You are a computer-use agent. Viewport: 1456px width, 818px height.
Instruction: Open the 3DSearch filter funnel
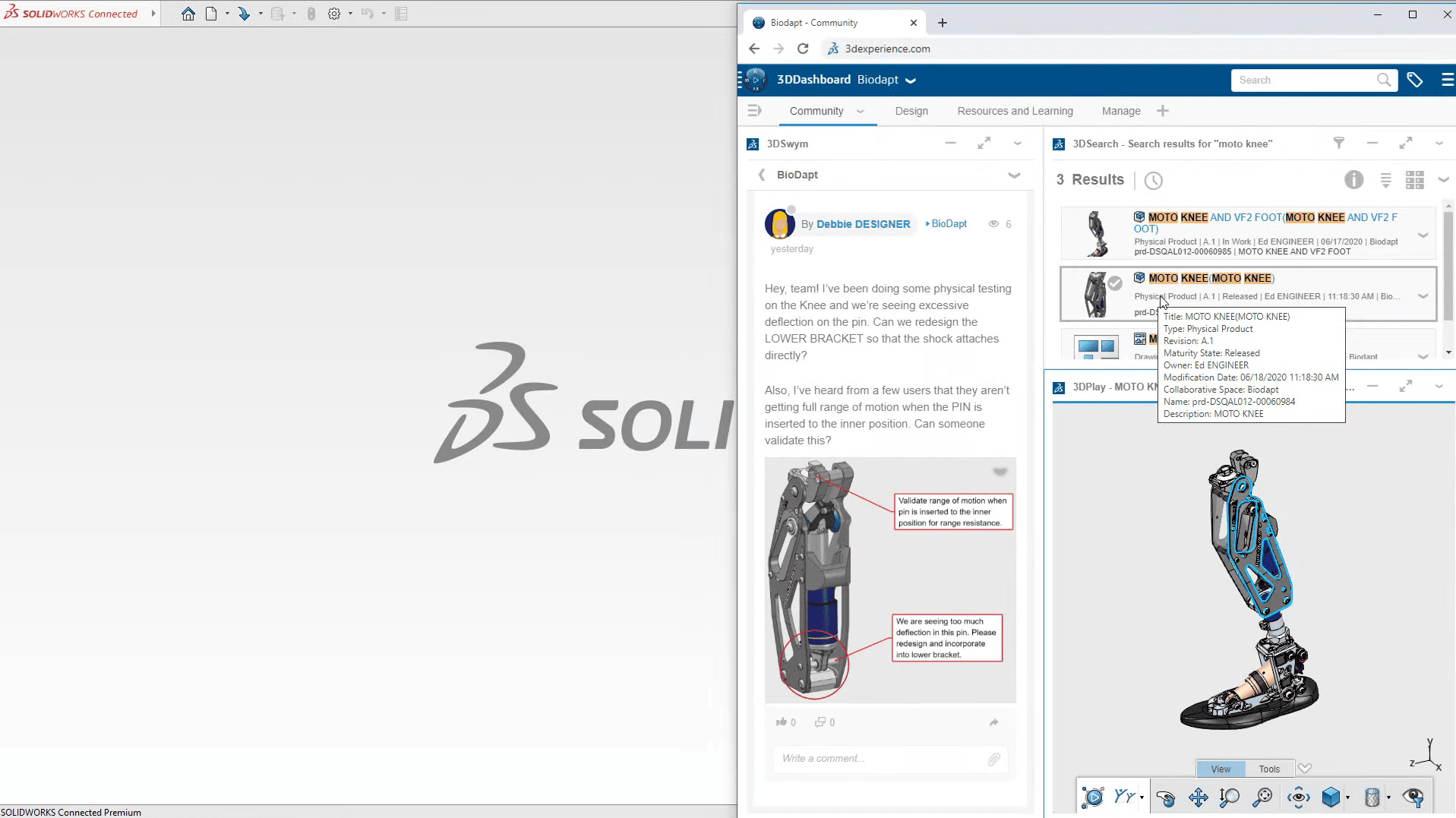point(1339,143)
